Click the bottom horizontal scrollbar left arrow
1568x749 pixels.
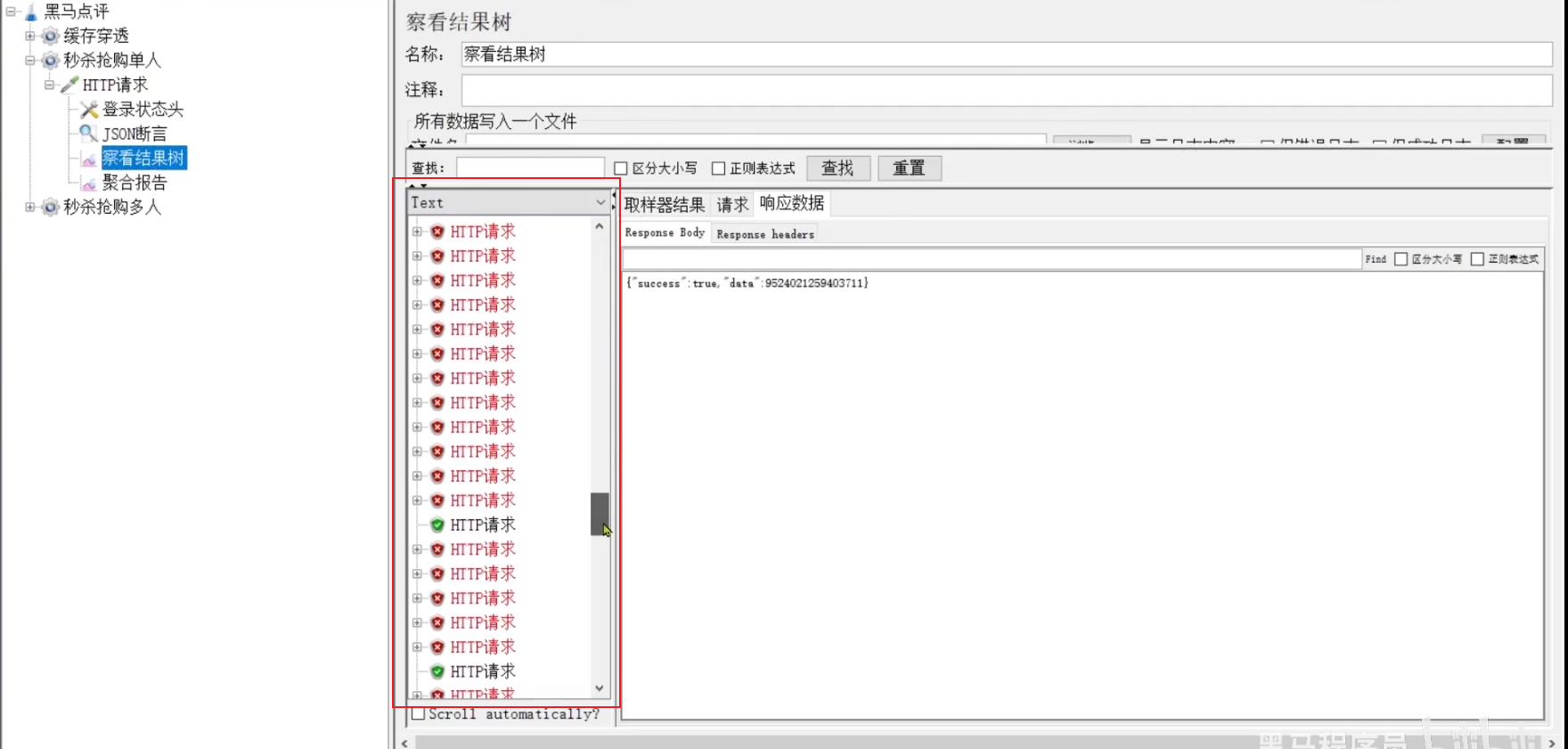[405, 743]
